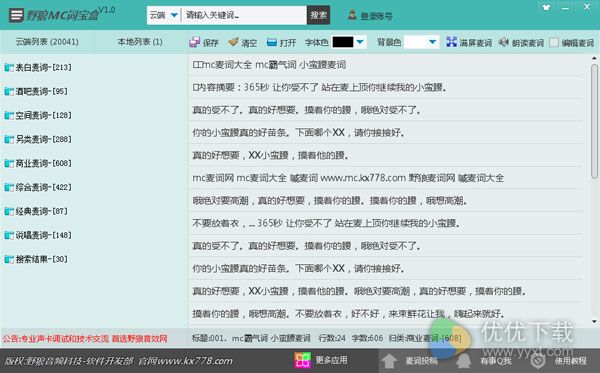600x373 pixels.
Task: Click the red 公告 announcement link
Action: coord(85,339)
